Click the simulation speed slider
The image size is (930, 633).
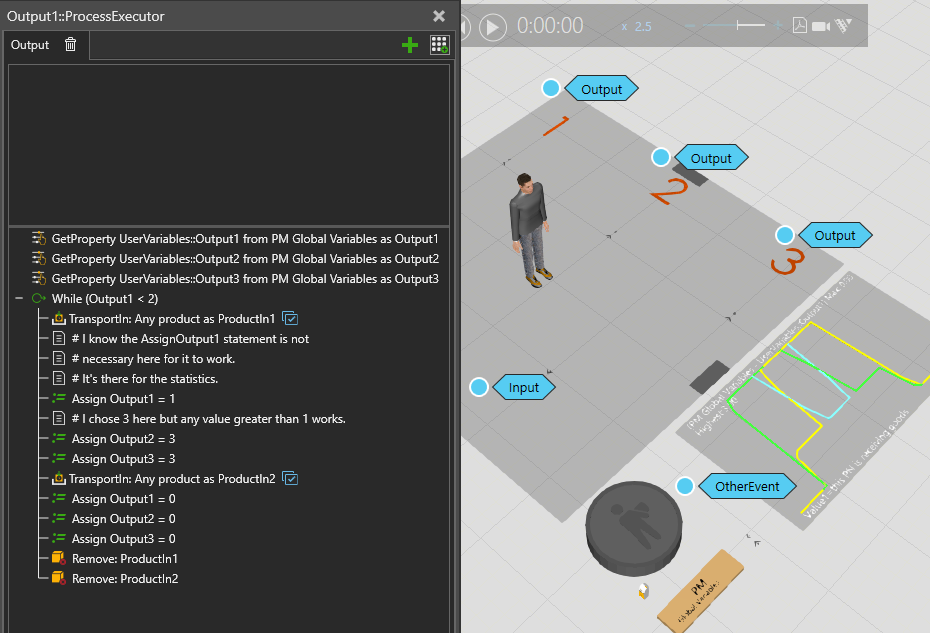click(744, 26)
